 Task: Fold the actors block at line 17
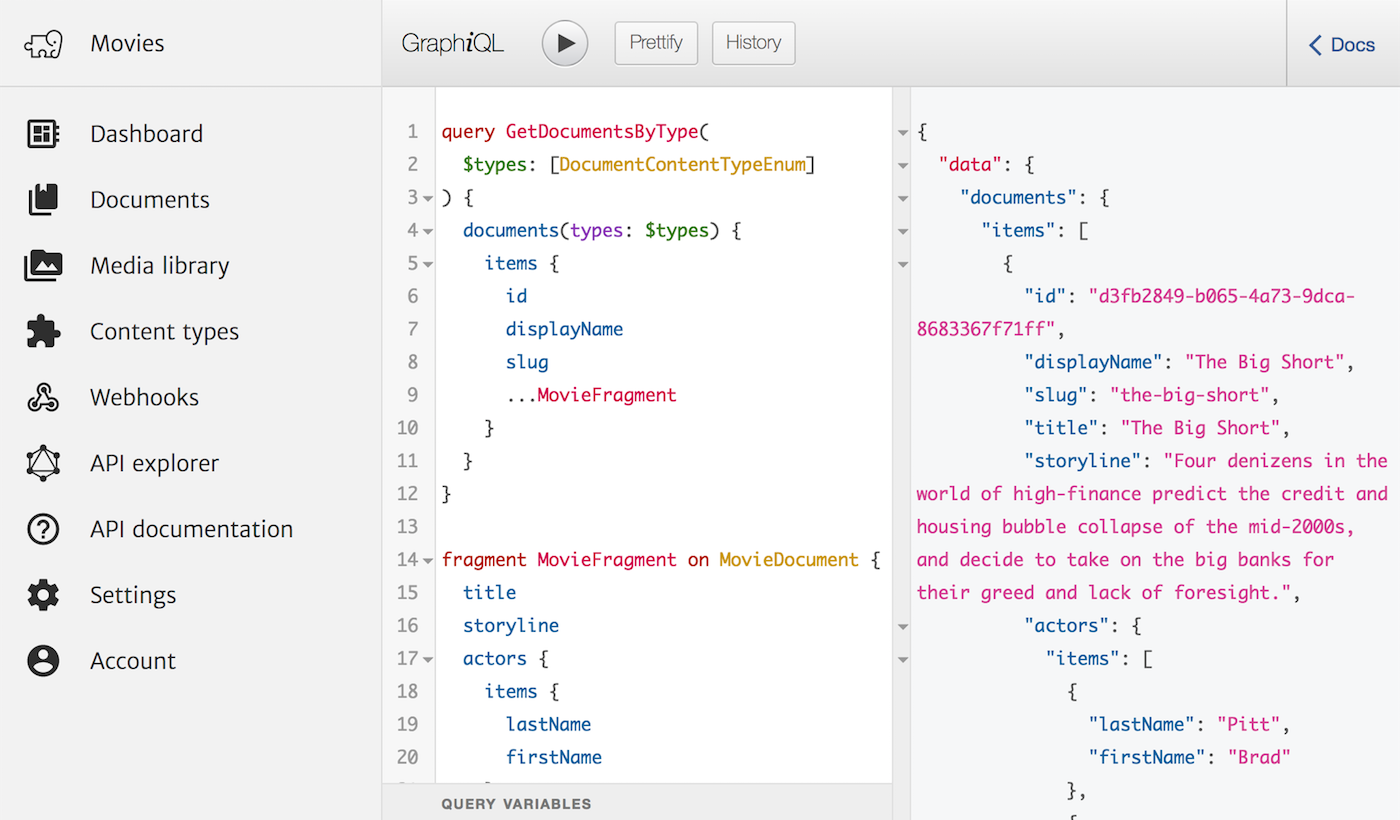pyautogui.click(x=428, y=659)
